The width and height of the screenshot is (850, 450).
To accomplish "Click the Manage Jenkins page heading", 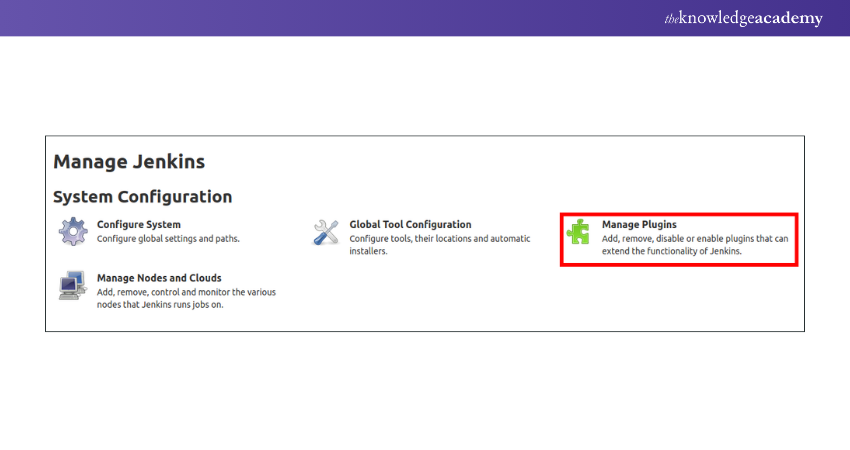I will pos(129,161).
